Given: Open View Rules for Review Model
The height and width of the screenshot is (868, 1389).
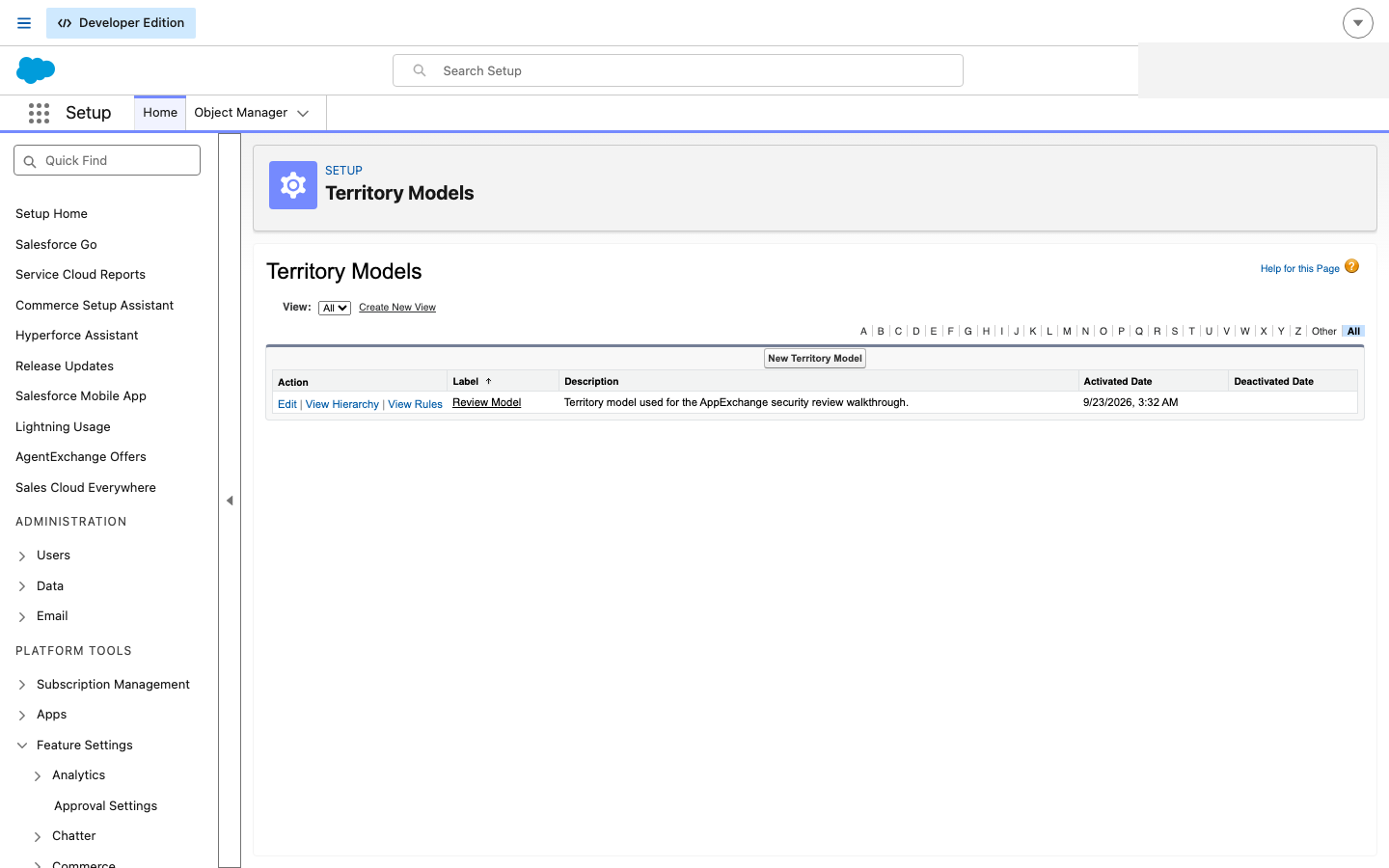Looking at the screenshot, I should [x=415, y=404].
